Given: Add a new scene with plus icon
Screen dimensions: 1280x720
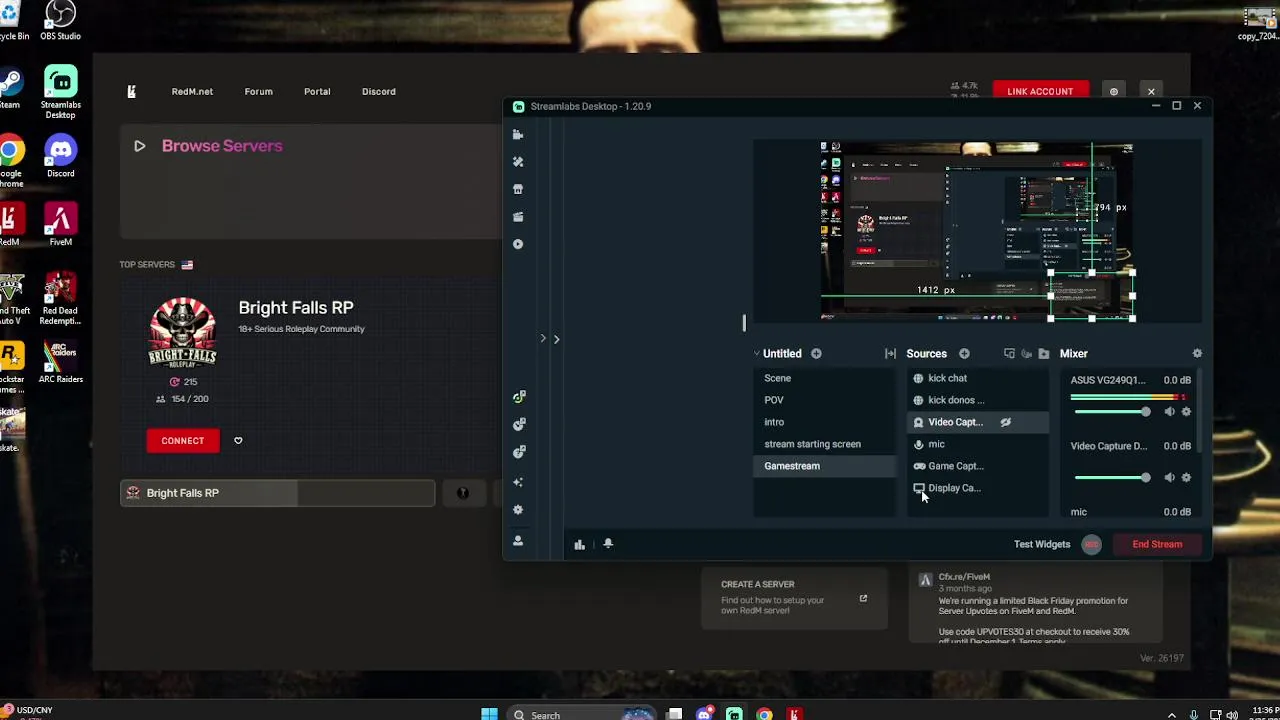Looking at the screenshot, I should pyautogui.click(x=816, y=353).
